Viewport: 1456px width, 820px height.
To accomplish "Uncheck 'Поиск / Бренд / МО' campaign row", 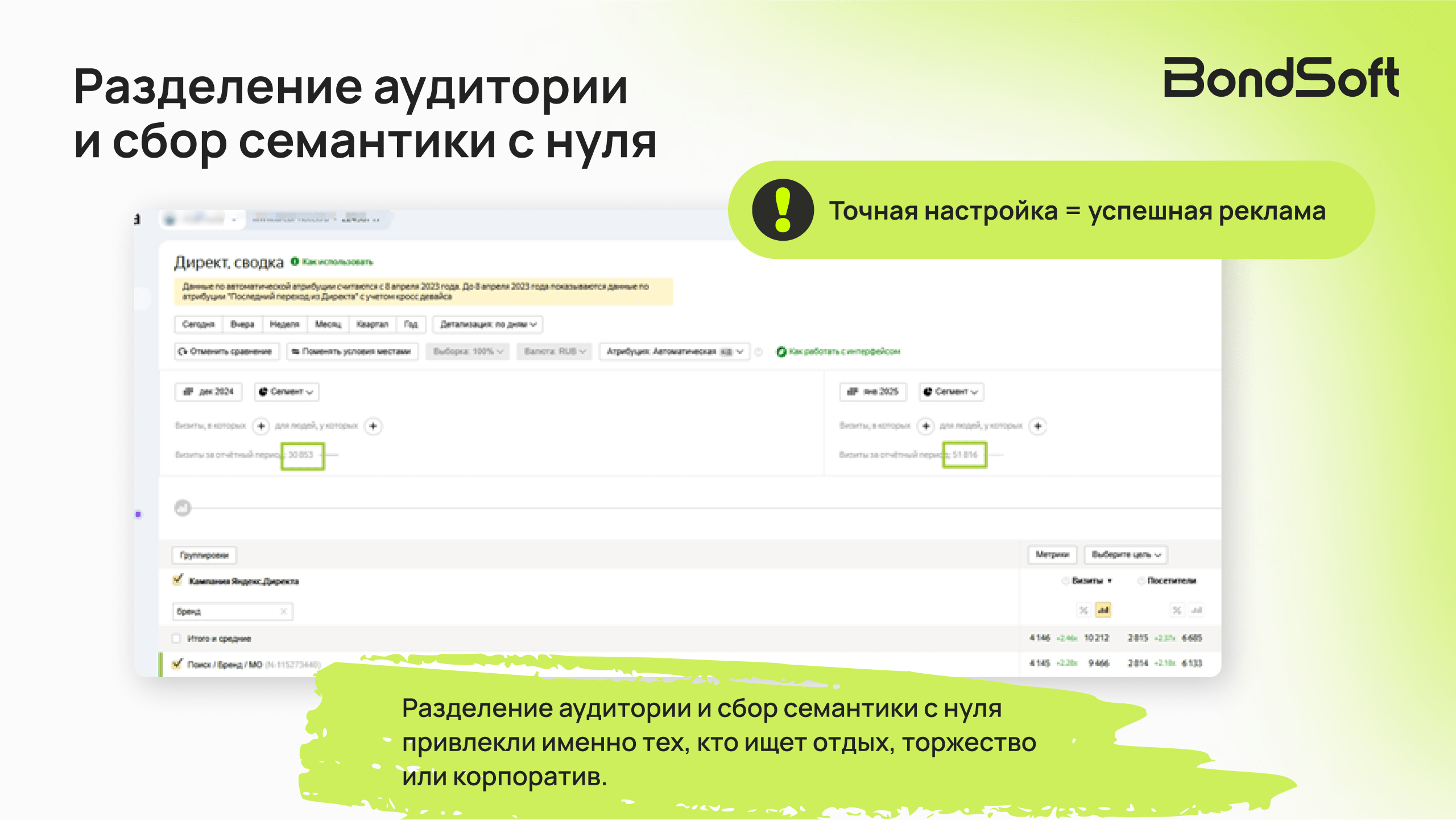I will [177, 664].
